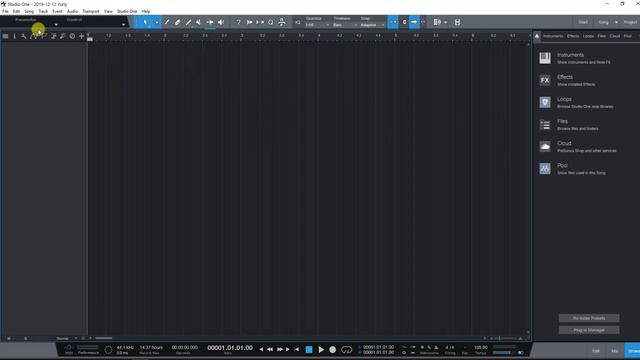Image resolution: width=640 pixels, height=360 pixels.
Task: Open the Event menu
Action: [57, 11]
